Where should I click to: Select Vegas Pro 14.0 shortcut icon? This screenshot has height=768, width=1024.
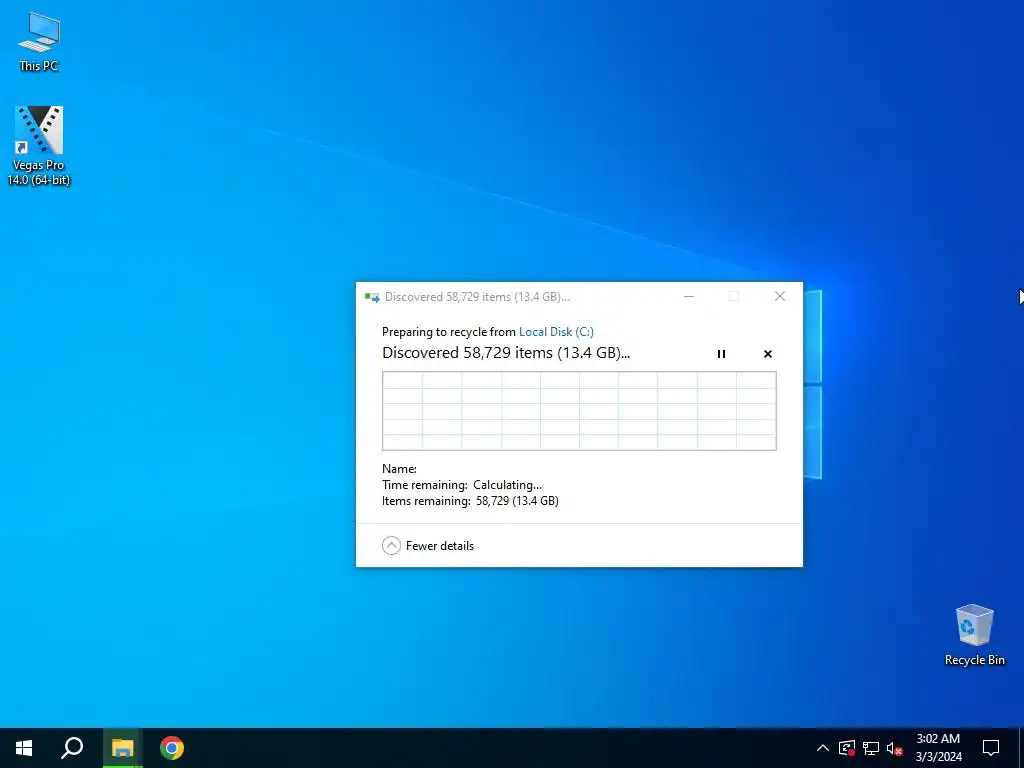click(x=39, y=146)
